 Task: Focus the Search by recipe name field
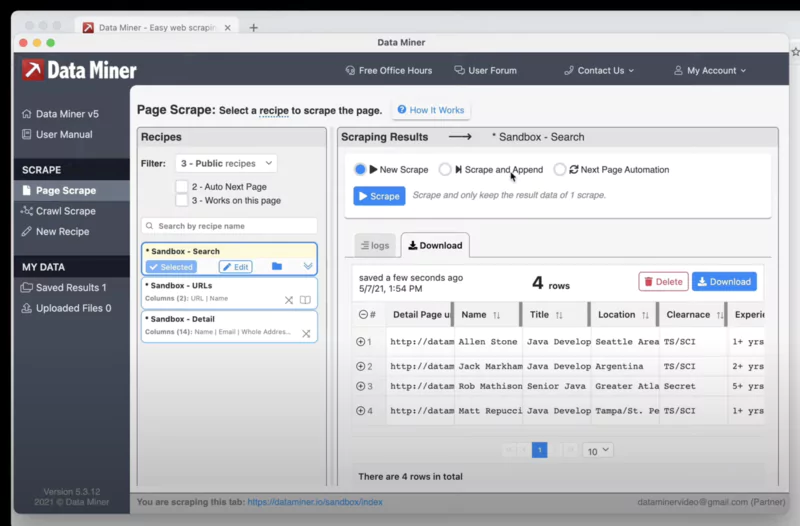229,226
